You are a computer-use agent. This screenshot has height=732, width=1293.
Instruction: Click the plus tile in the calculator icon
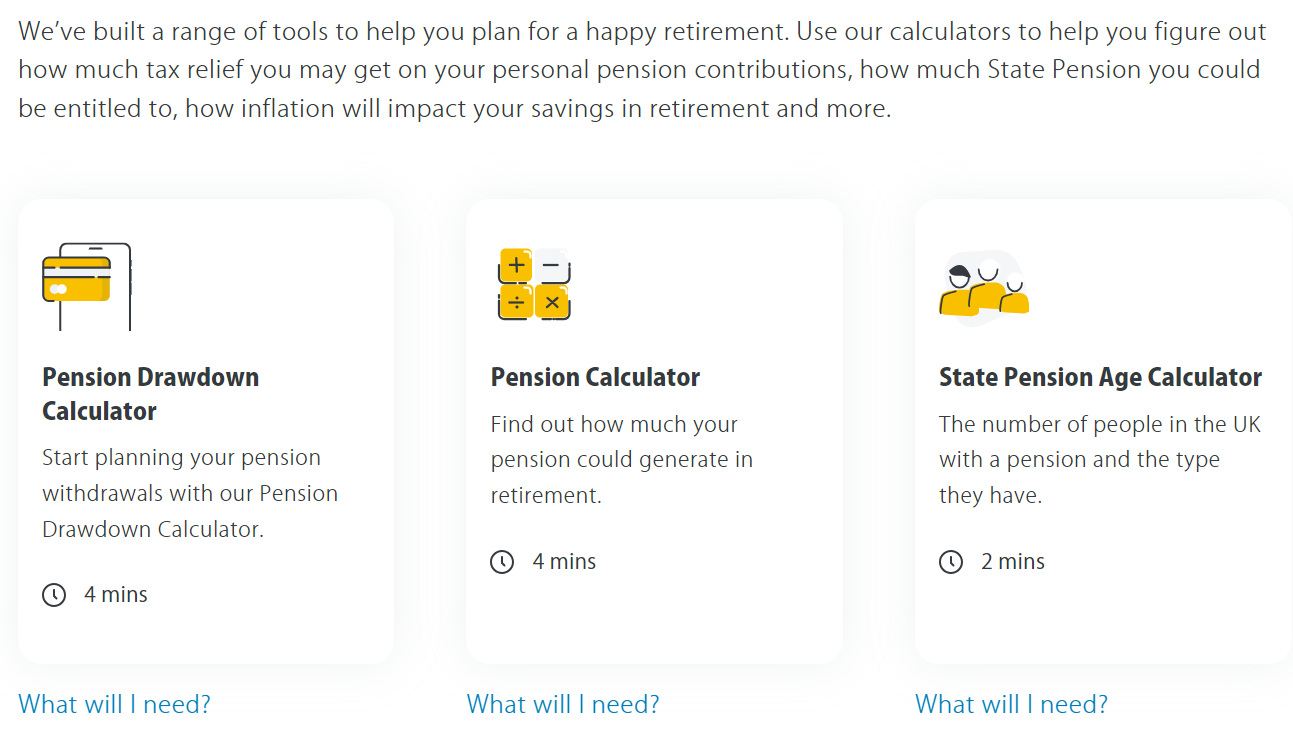click(x=514, y=264)
